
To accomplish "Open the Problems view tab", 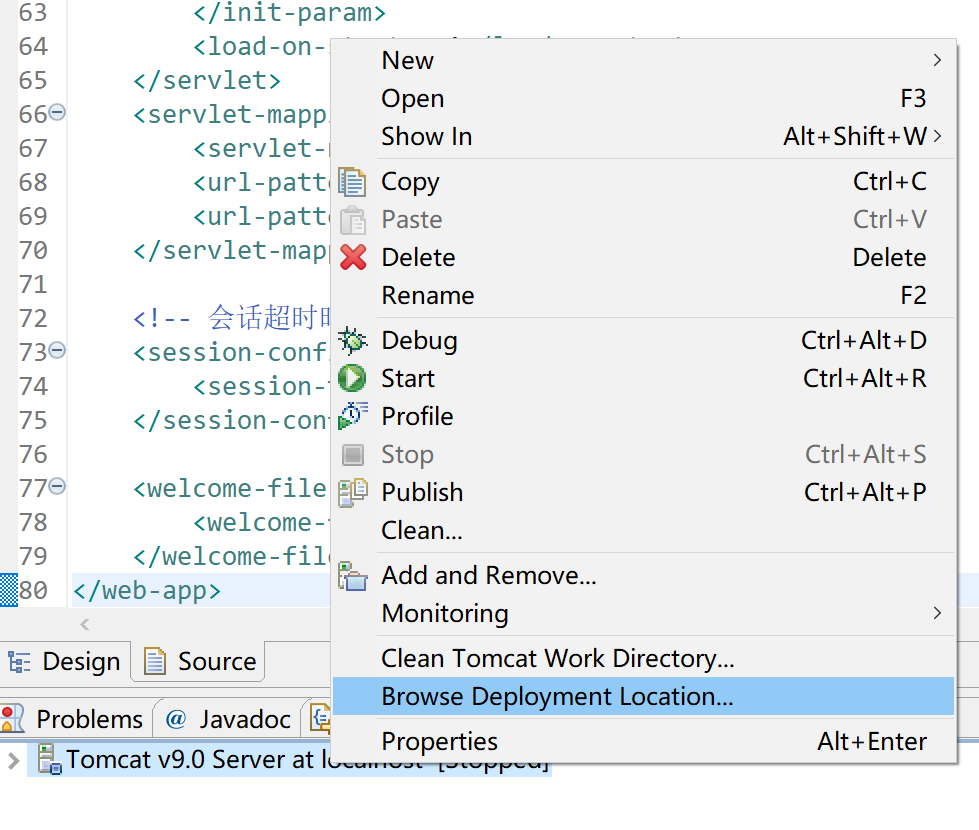I will click(76, 719).
